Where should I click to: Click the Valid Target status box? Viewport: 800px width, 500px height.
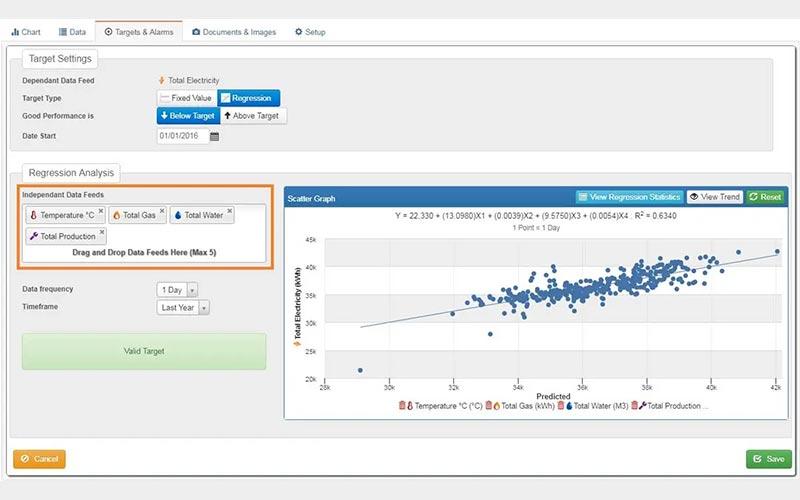coord(144,352)
